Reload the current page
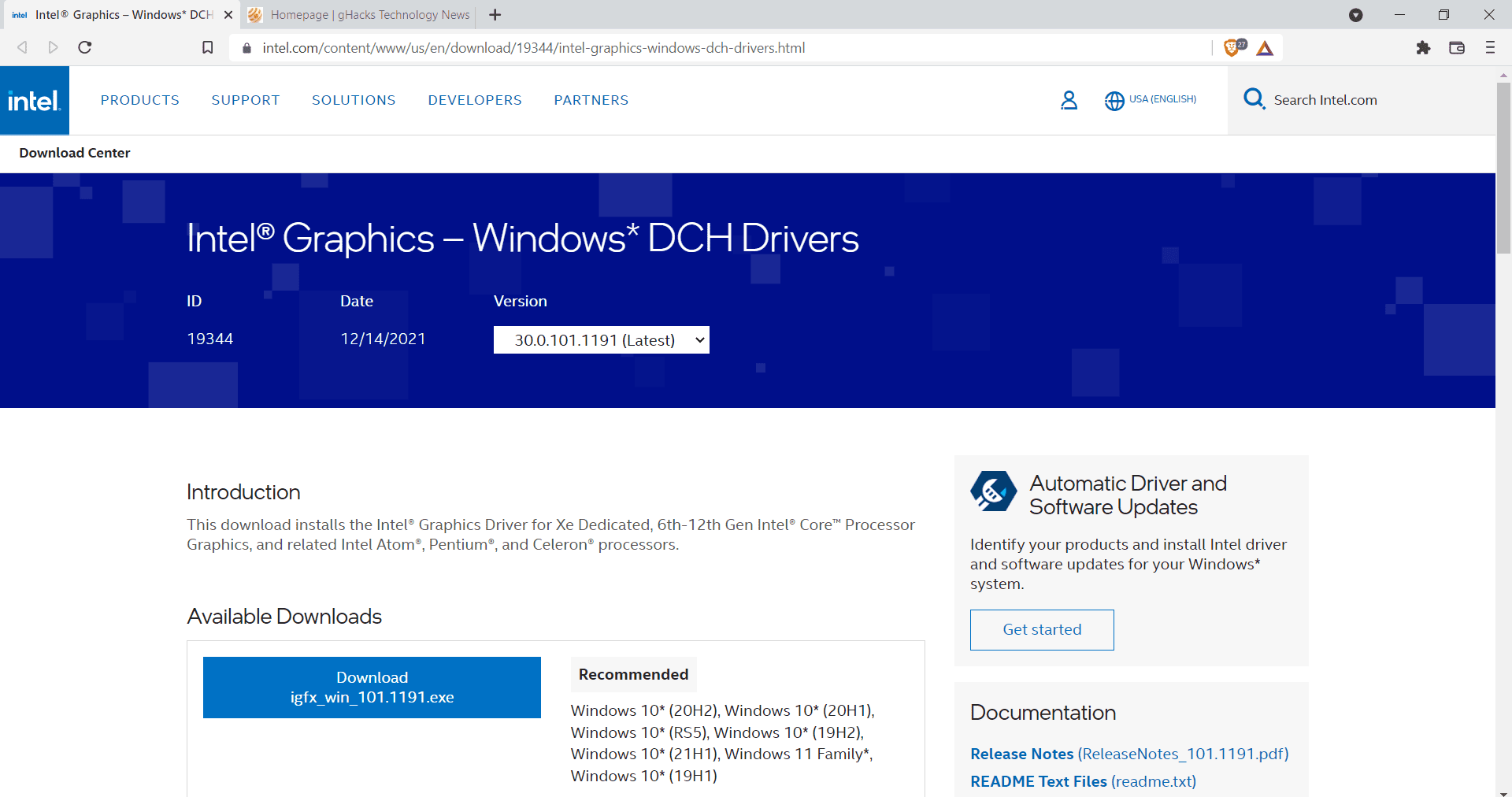The width and height of the screenshot is (1512, 797). (85, 47)
